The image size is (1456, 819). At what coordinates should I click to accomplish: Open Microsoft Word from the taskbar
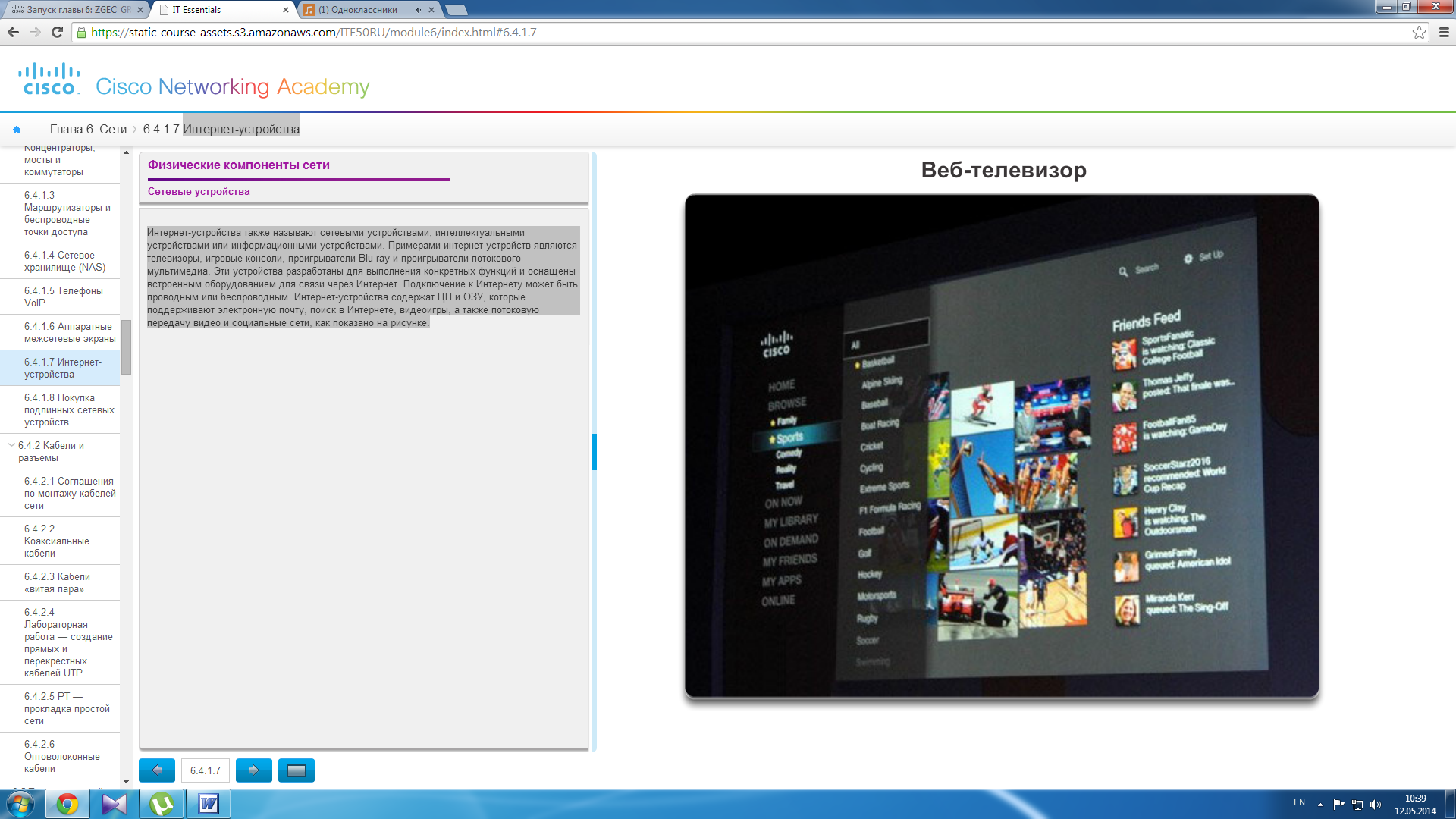point(209,804)
